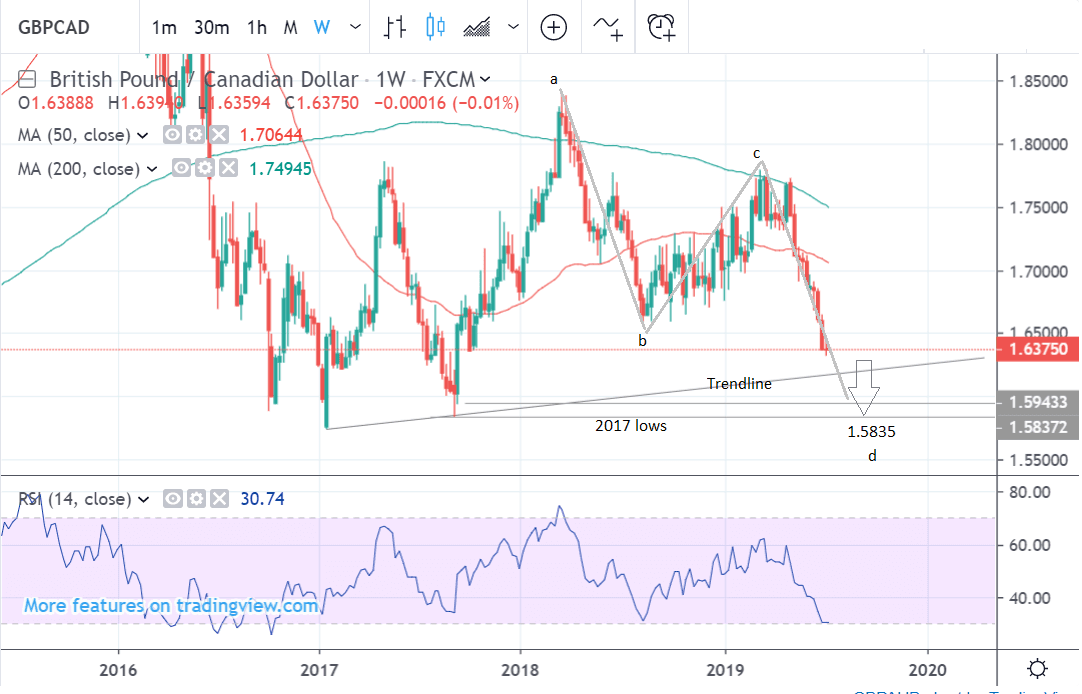1082x694 pixels.
Task: Select the 1h timeframe
Action: tap(257, 28)
